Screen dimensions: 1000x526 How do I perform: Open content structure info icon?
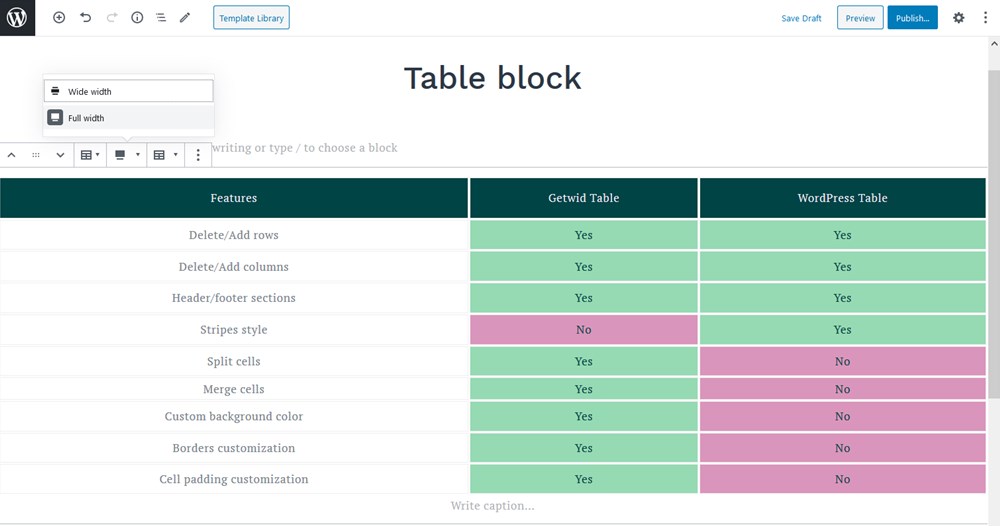137,18
